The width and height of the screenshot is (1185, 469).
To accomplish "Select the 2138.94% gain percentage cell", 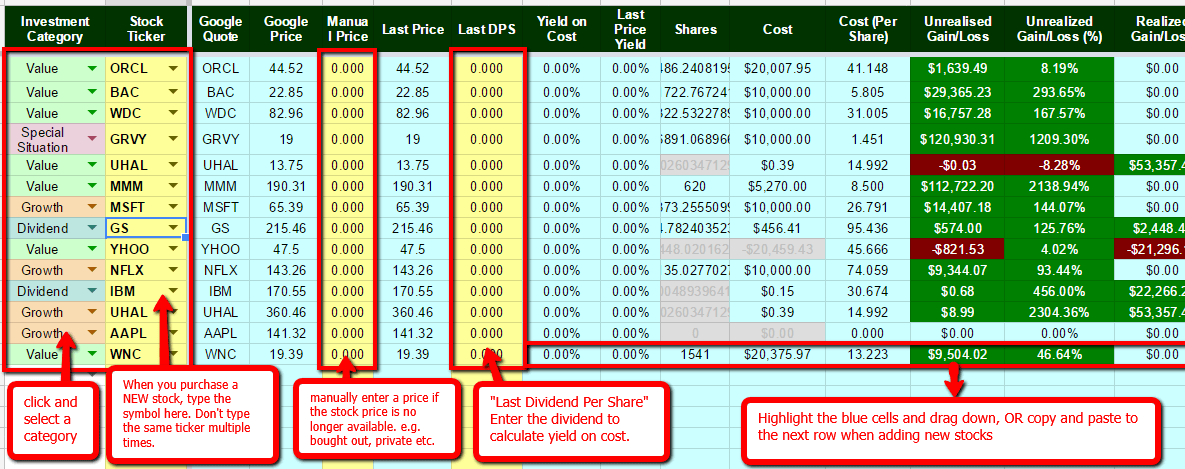I will pyautogui.click(x=1059, y=186).
